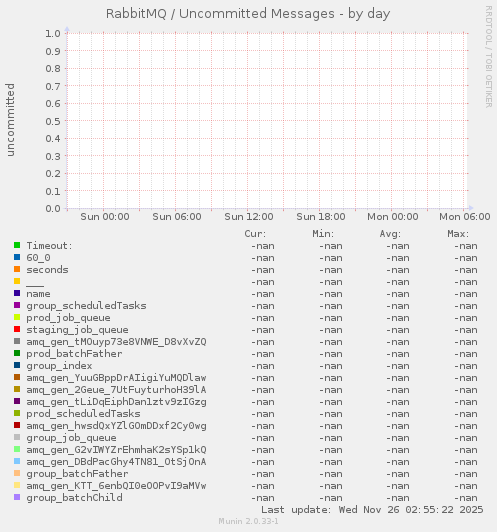Click amq_gen_tM0uyp73e8VNWE_D8vXvZQ legend entry

click(x=116, y=342)
